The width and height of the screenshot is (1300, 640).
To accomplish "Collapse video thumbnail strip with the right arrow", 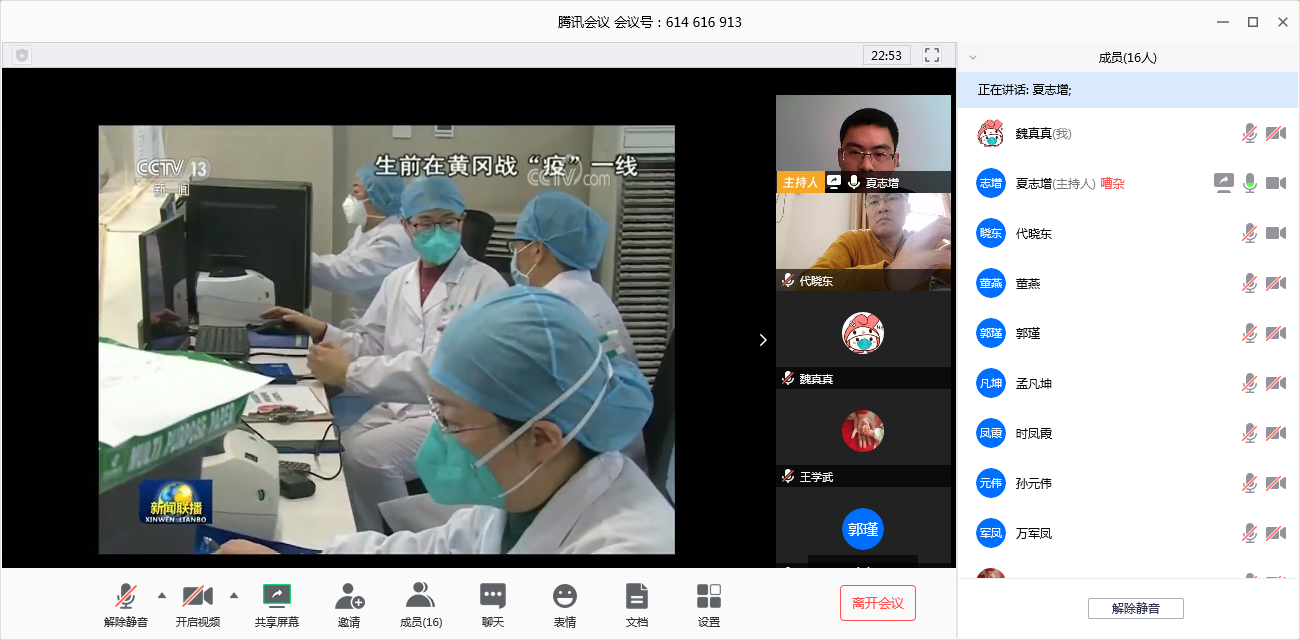I will (763, 340).
